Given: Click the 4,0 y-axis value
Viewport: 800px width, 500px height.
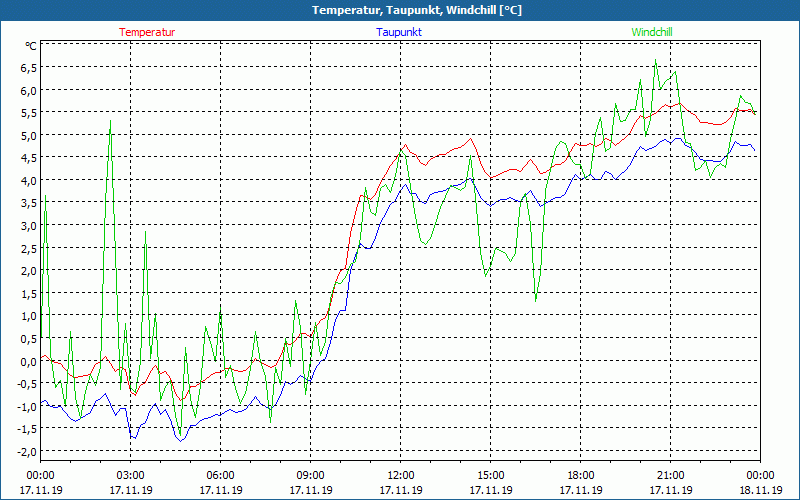Looking at the screenshot, I should coord(28,180).
